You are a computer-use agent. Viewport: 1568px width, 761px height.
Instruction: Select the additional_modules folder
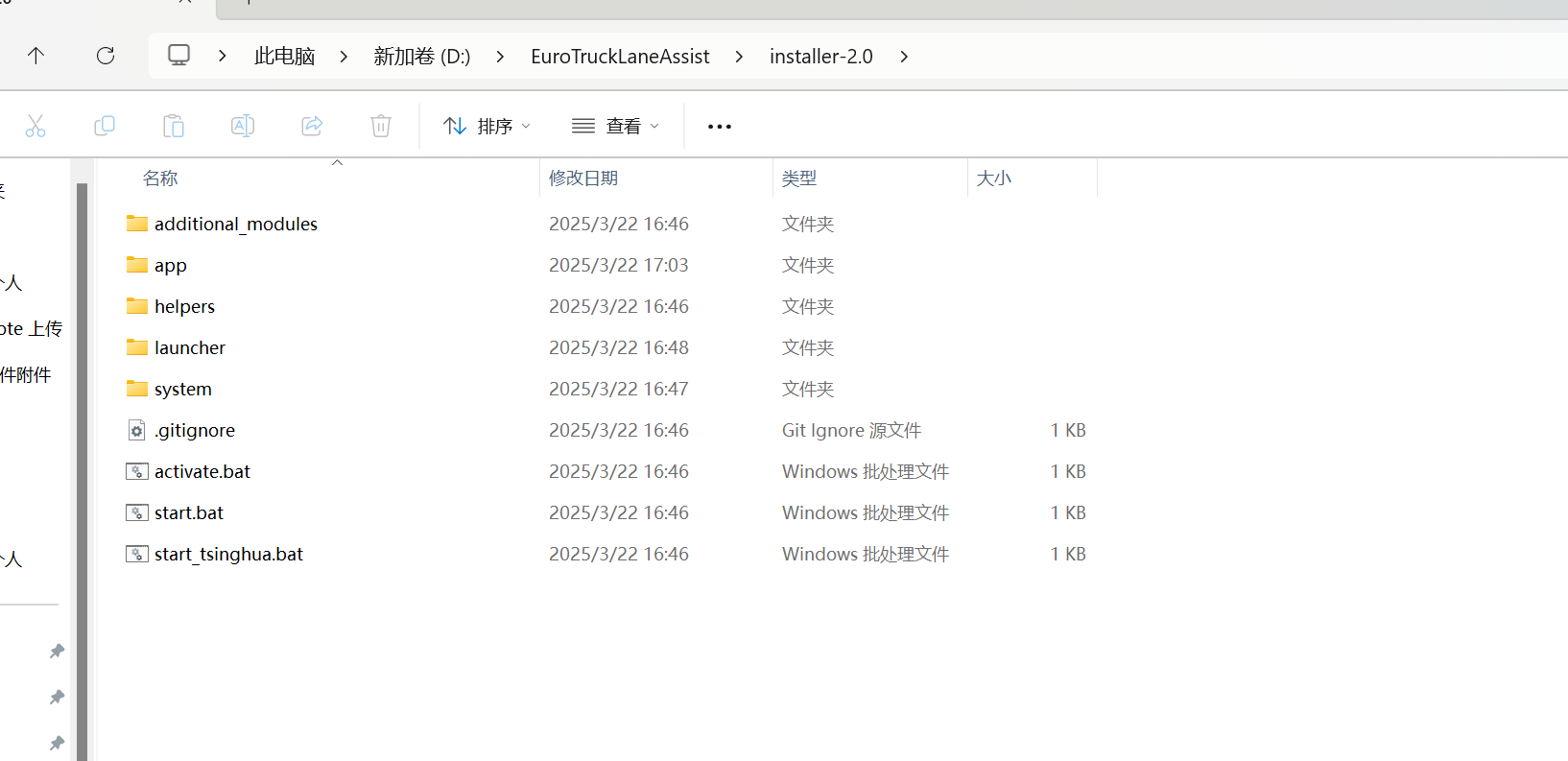pyautogui.click(x=235, y=224)
